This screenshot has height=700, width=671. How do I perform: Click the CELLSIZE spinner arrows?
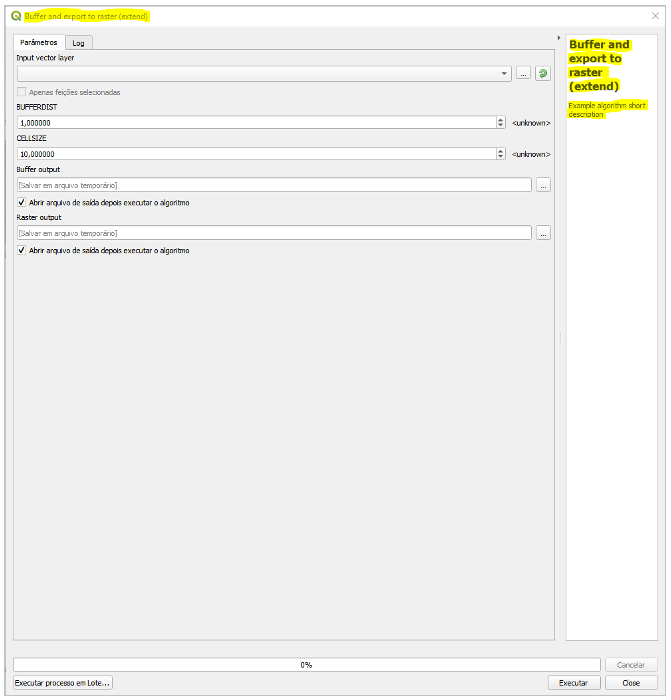[501, 154]
